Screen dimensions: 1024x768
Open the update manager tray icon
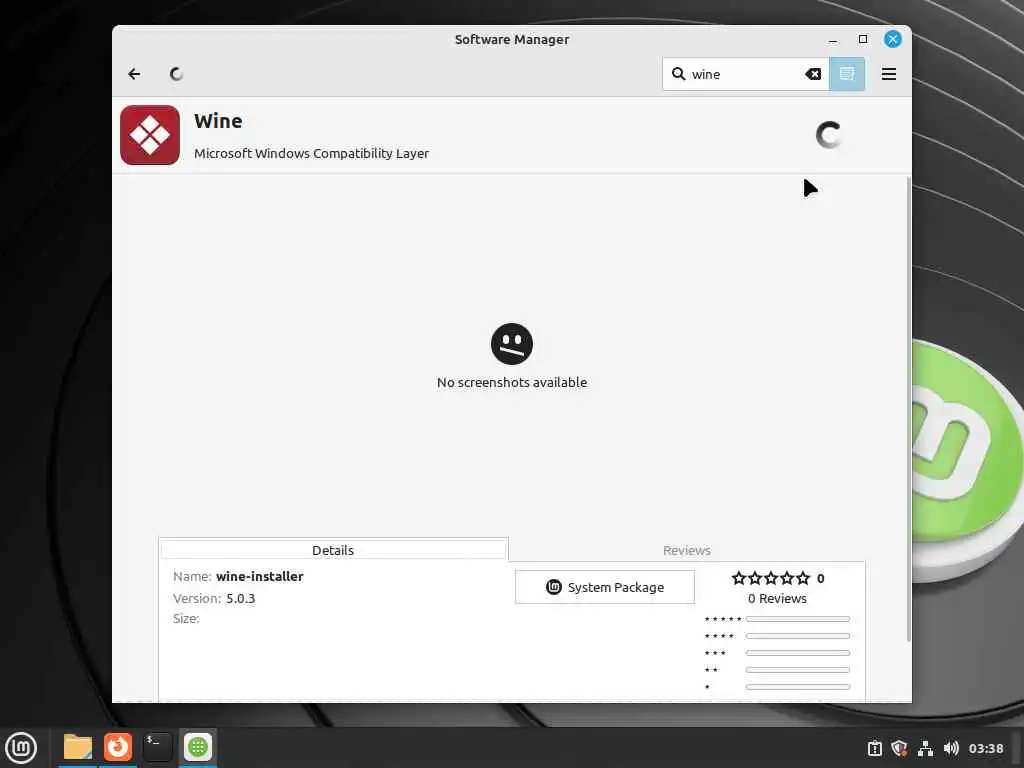click(x=874, y=748)
